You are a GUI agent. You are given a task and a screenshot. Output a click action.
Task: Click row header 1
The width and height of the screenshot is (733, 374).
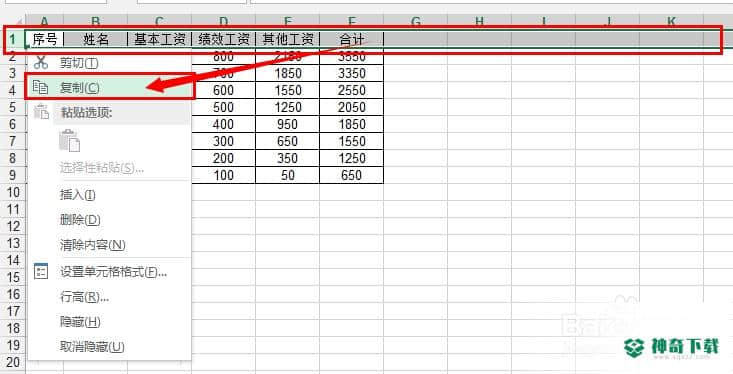pyautogui.click(x=13, y=39)
